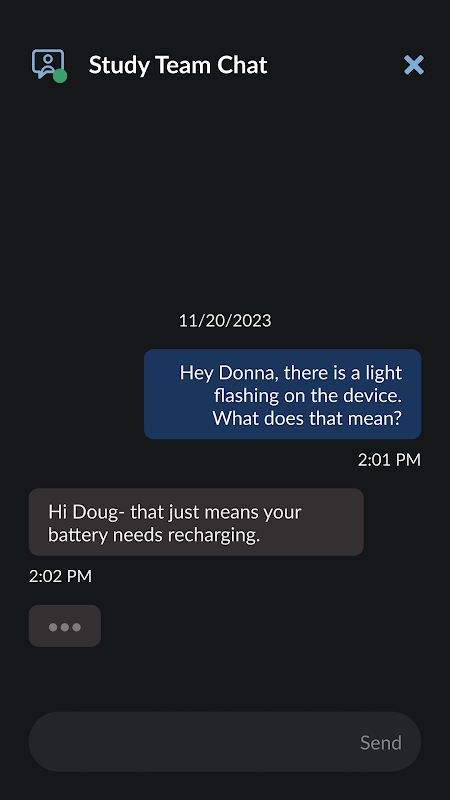Close the Study Team Chat panel

tap(414, 65)
